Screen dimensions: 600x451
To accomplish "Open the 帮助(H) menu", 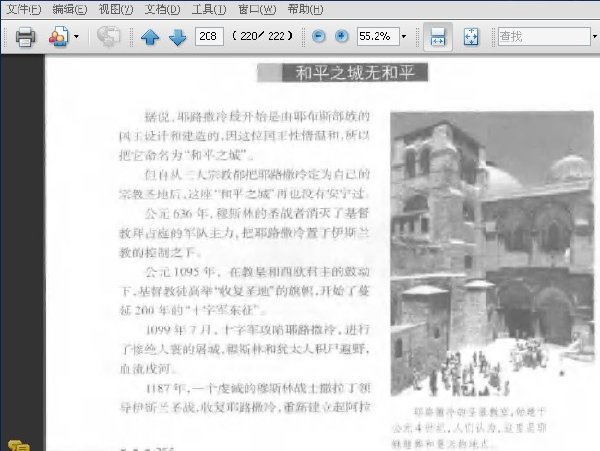I will (x=305, y=9).
